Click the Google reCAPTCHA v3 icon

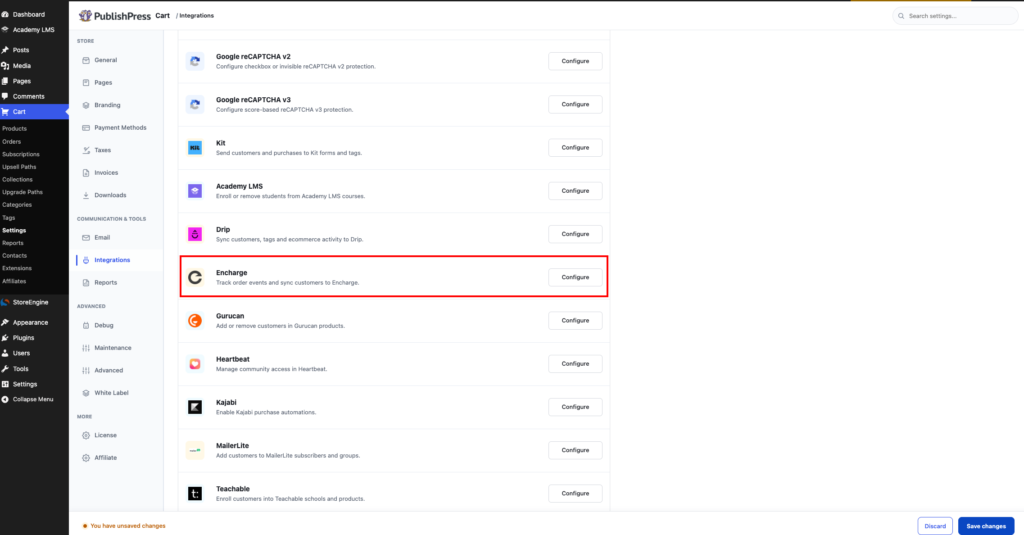click(x=195, y=105)
